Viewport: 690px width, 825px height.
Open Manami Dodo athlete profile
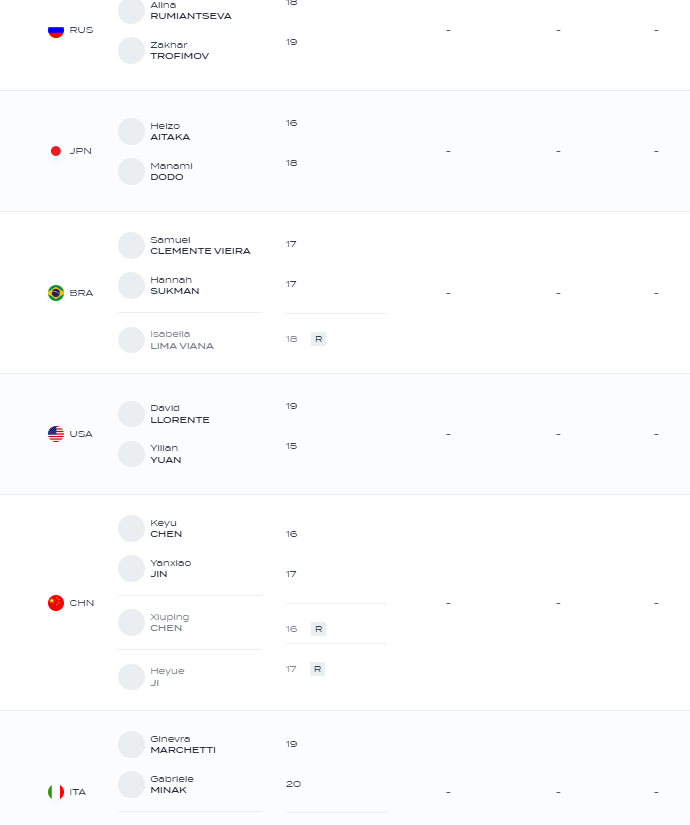tap(172, 172)
